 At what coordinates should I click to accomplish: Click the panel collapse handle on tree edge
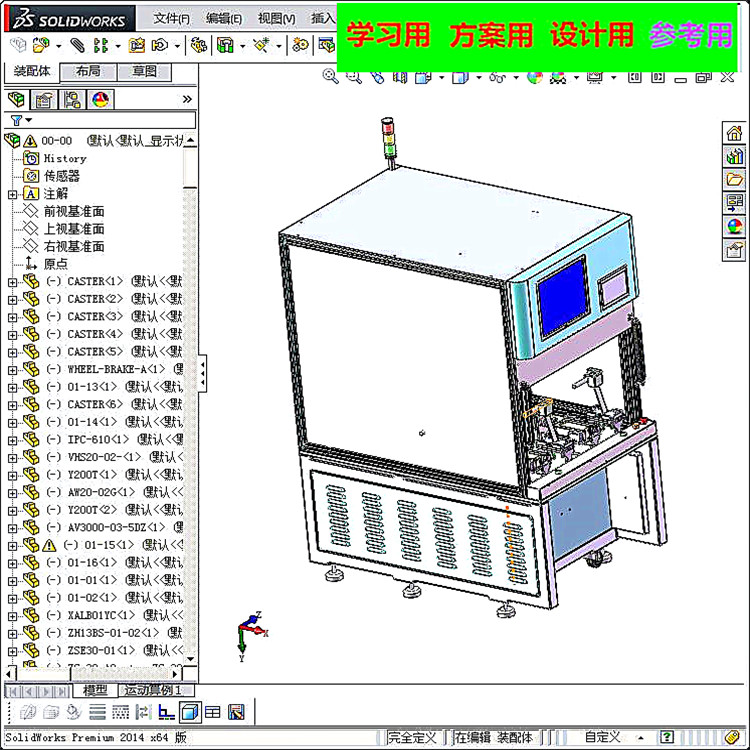point(203,374)
